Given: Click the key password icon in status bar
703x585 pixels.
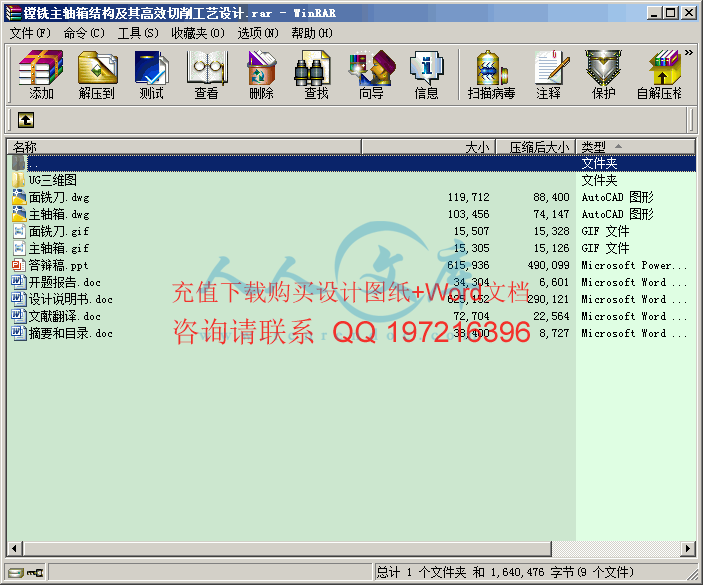Looking at the screenshot, I should [35, 572].
